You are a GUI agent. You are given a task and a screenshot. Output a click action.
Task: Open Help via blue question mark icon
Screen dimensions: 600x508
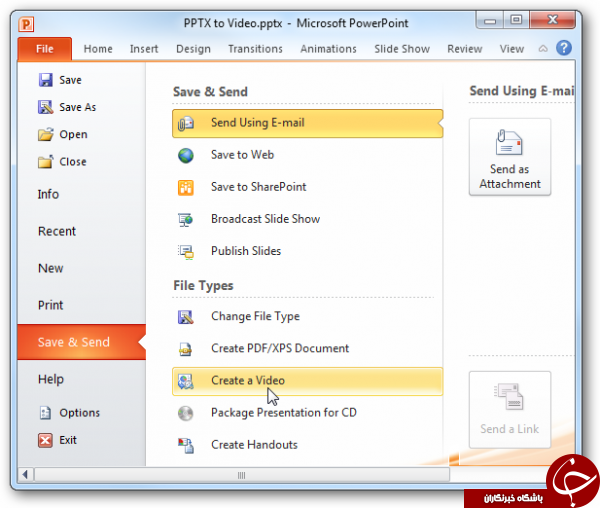coord(564,48)
